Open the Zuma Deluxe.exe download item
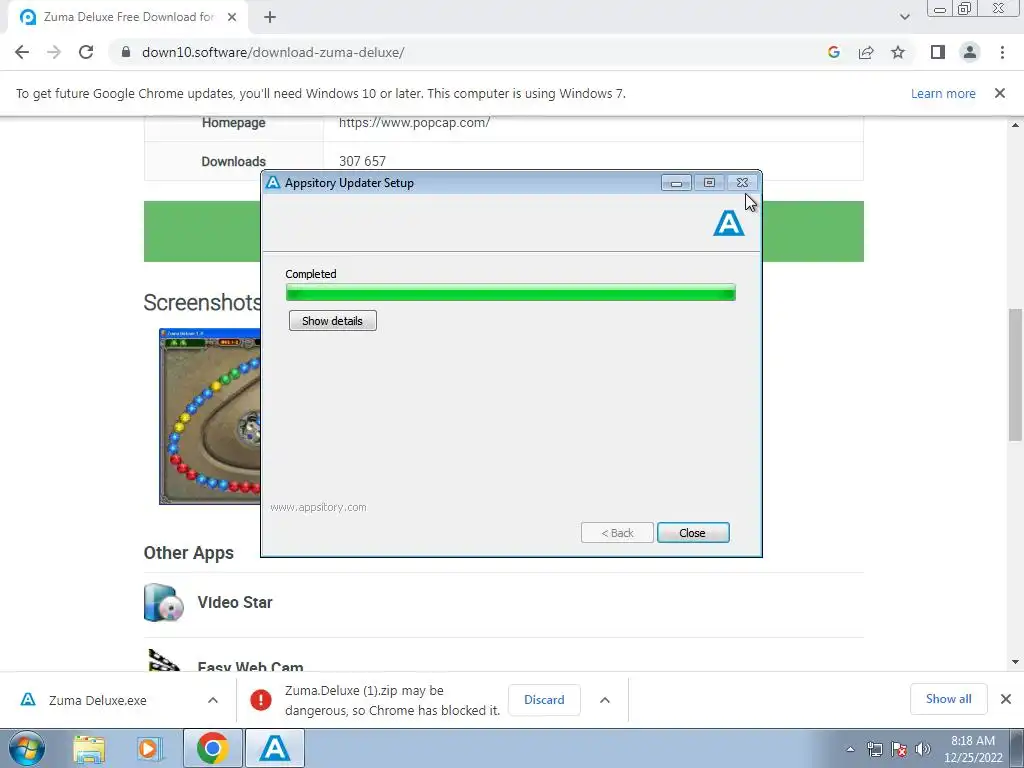The width and height of the screenshot is (1024, 768). pos(98,700)
